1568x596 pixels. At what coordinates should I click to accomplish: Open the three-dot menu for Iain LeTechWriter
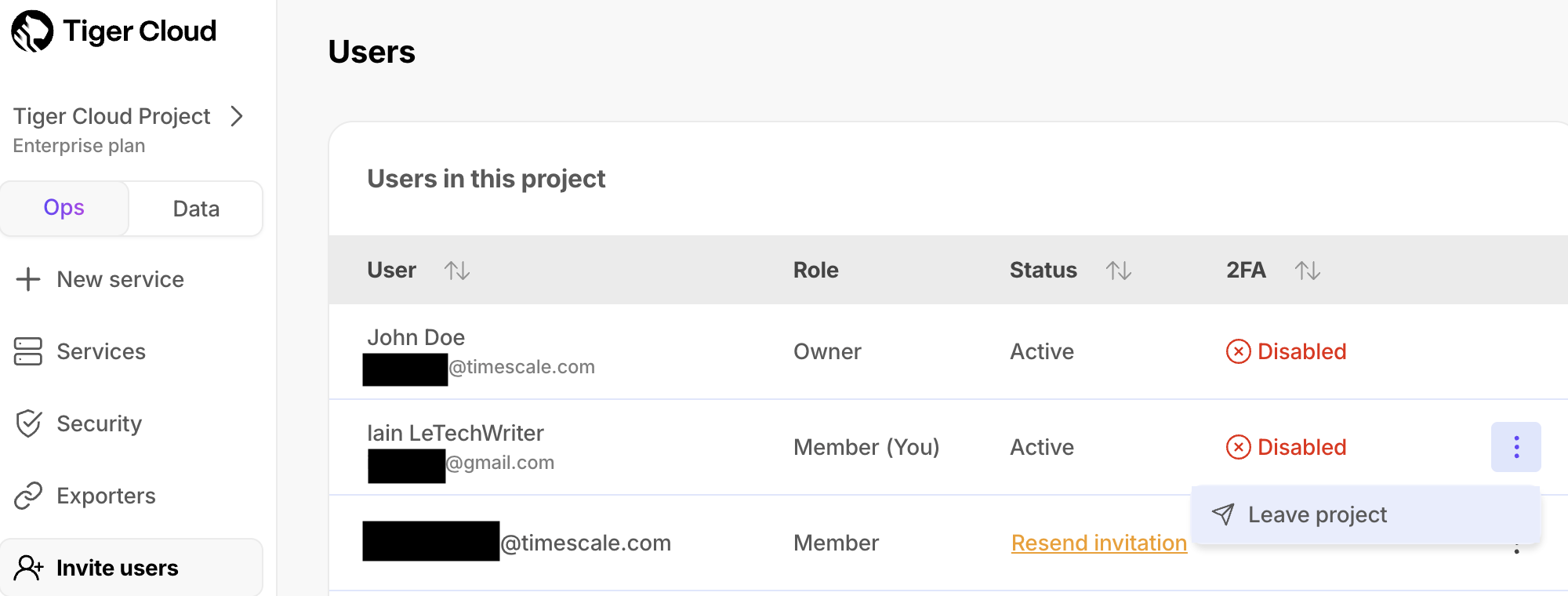coord(1516,447)
